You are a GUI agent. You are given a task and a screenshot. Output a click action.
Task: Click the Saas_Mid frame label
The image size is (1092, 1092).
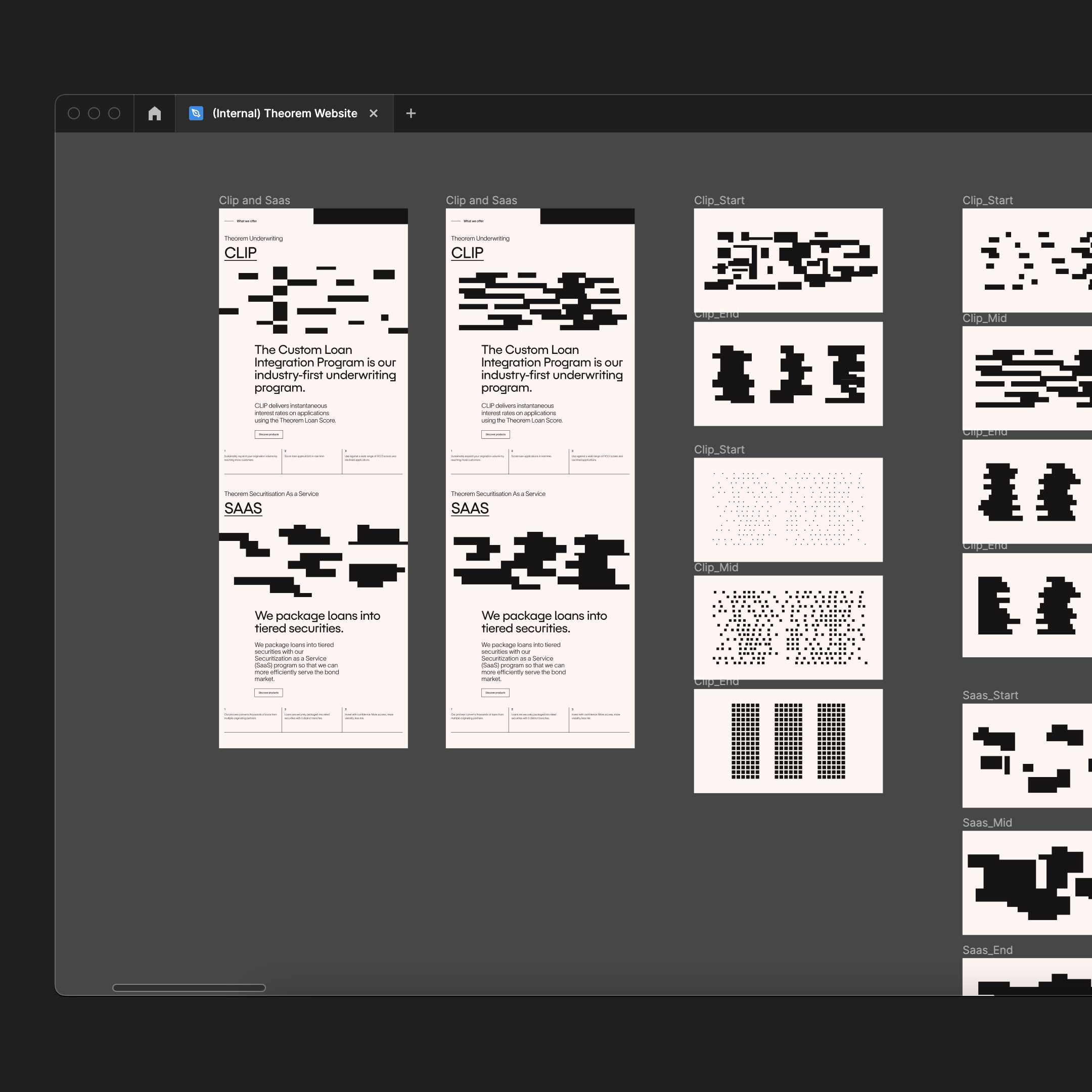click(x=987, y=823)
